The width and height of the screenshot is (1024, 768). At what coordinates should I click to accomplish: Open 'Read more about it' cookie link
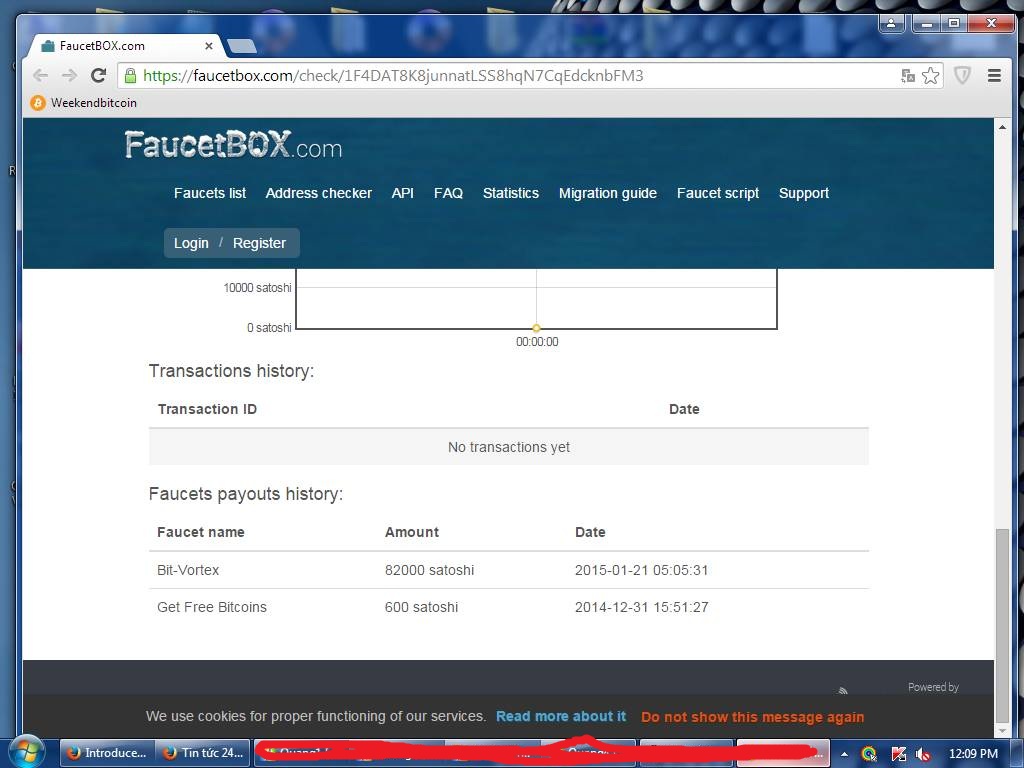pyautogui.click(x=561, y=716)
